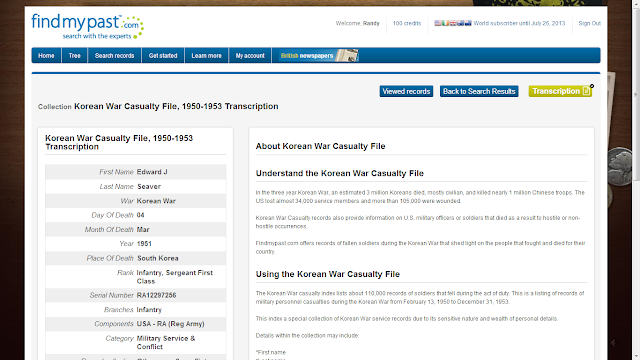This screenshot has height=360, width=640.
Task: Click the search with the experts tagline
Action: point(97,36)
